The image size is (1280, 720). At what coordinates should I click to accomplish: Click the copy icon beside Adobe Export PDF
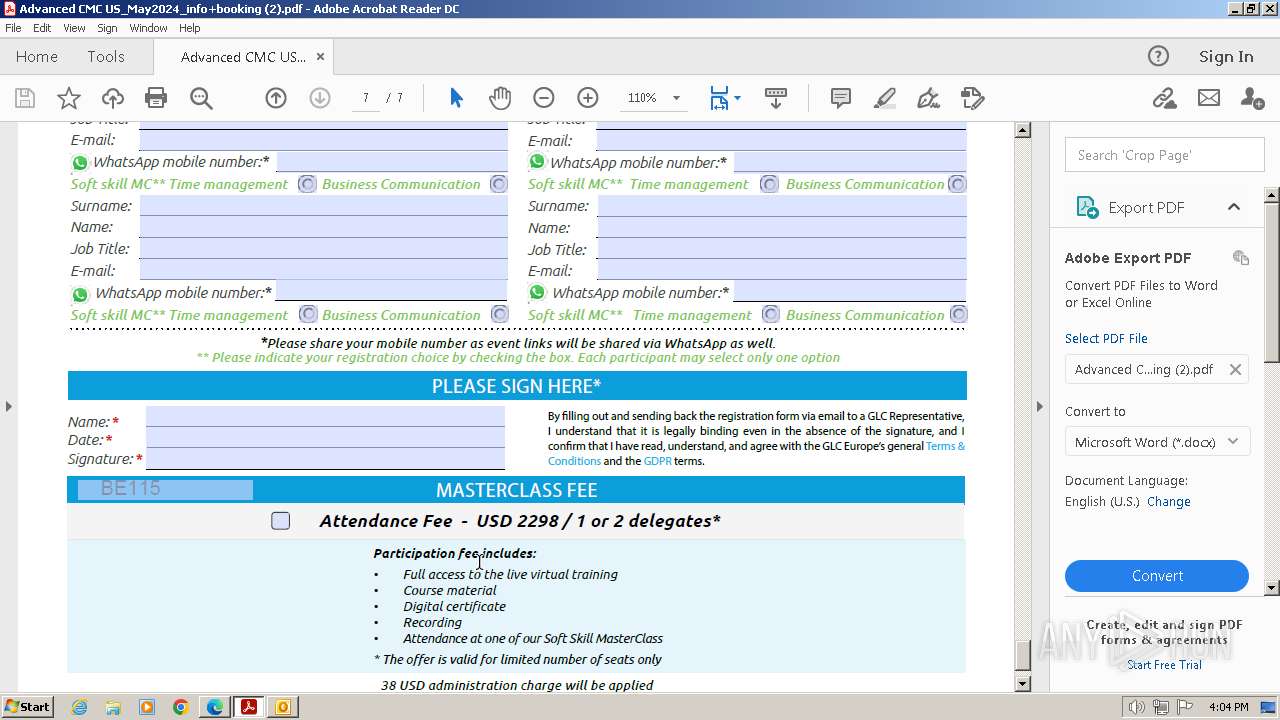[1241, 257]
